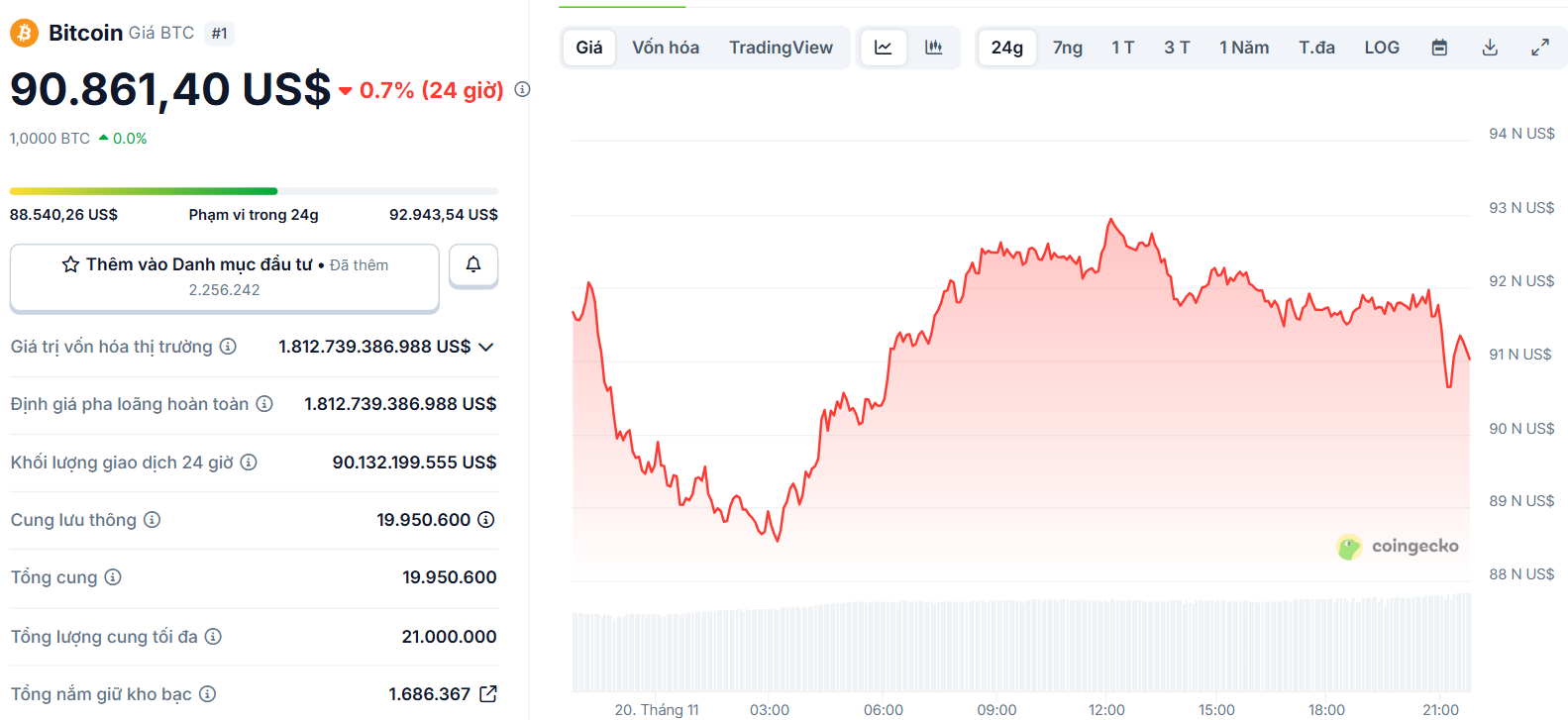Switch to the 'Vốn hóa' tab

coord(665,47)
